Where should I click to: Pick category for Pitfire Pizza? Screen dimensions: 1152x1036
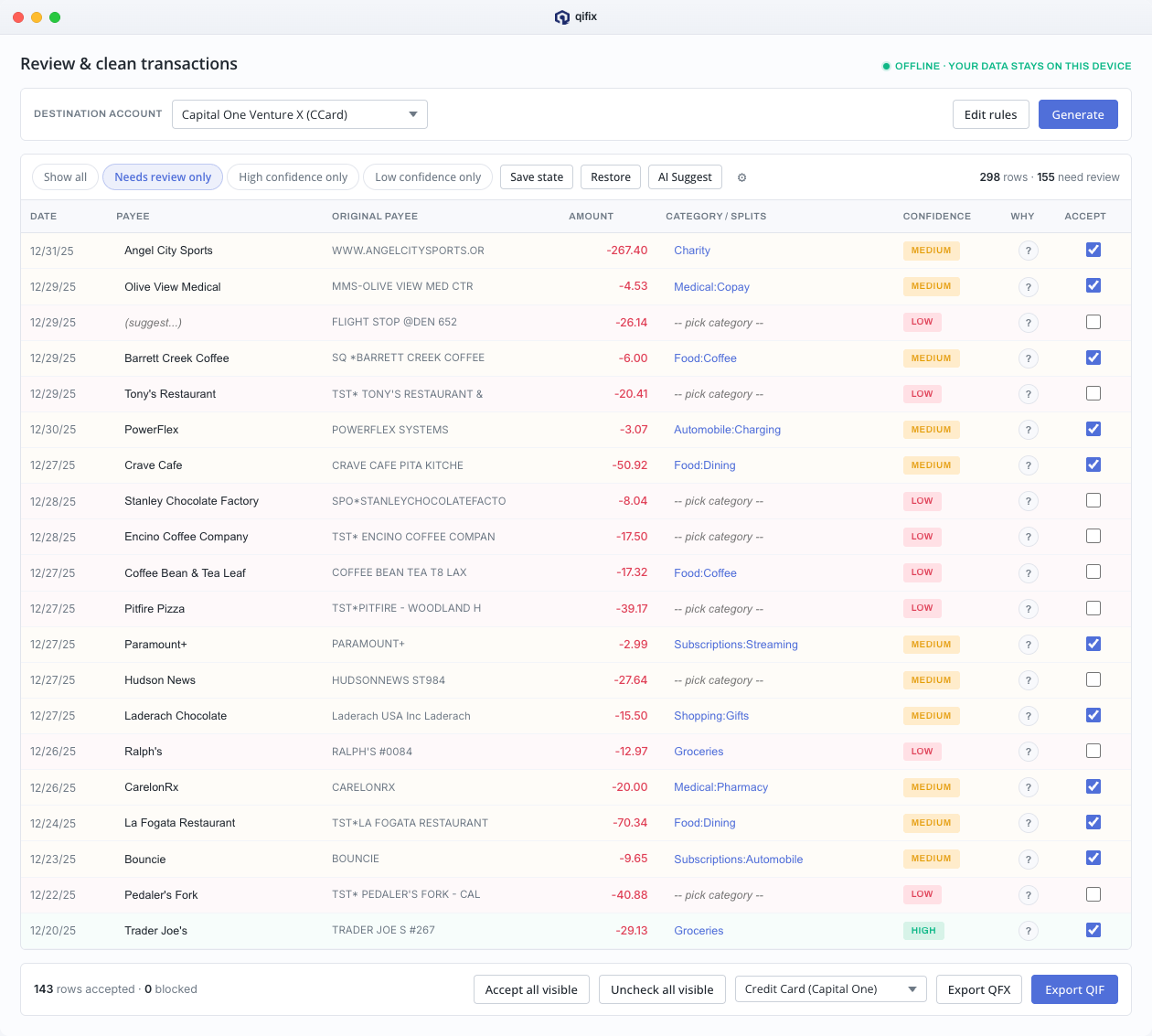pyautogui.click(x=719, y=609)
